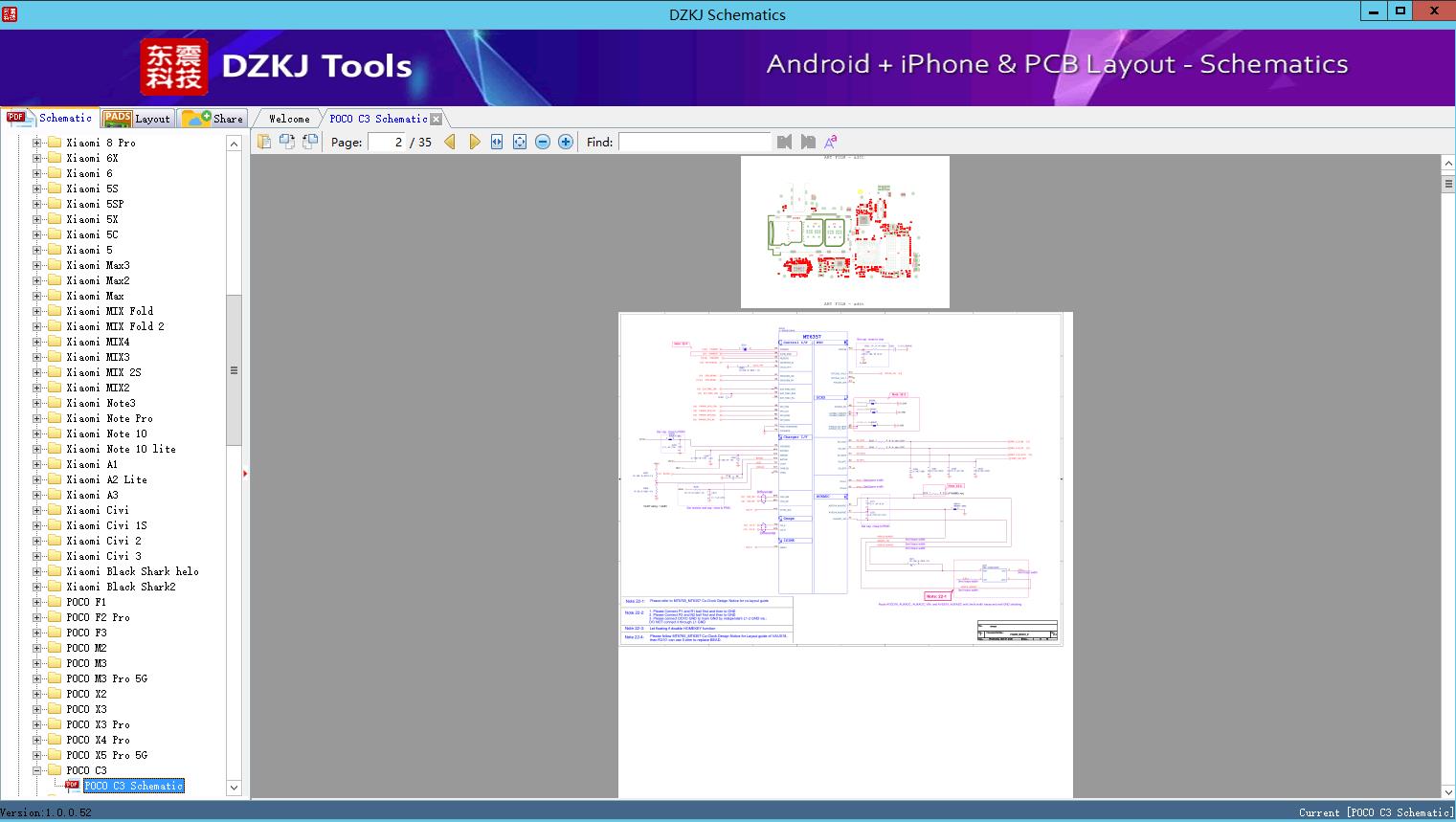This screenshot has width=1456, height=822.
Task: Click the folder icon beside Xiaomi Black Shark2
Action: click(x=55, y=587)
